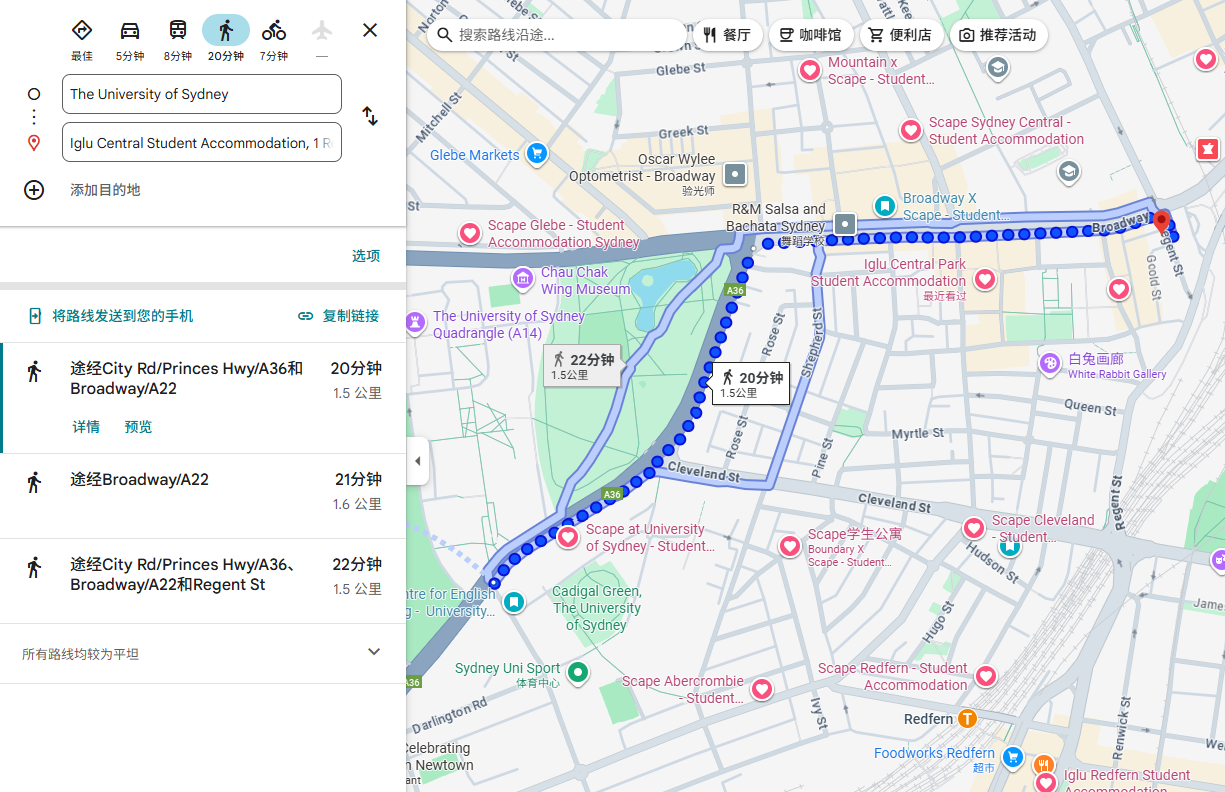Click the red destination pin on the map
Image resolution: width=1225 pixels, height=792 pixels.
pyautogui.click(x=1161, y=221)
